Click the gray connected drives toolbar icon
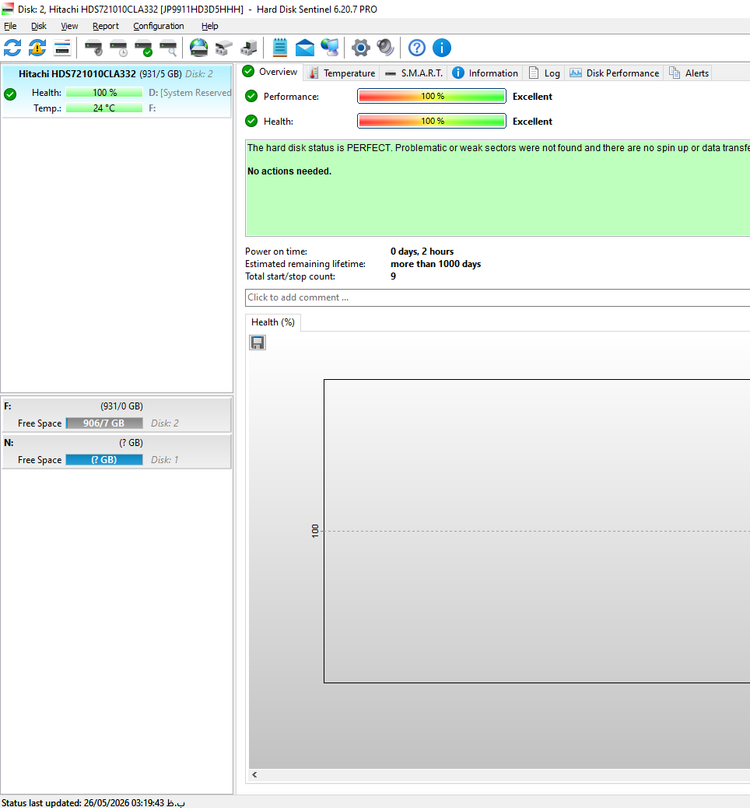 [224, 48]
